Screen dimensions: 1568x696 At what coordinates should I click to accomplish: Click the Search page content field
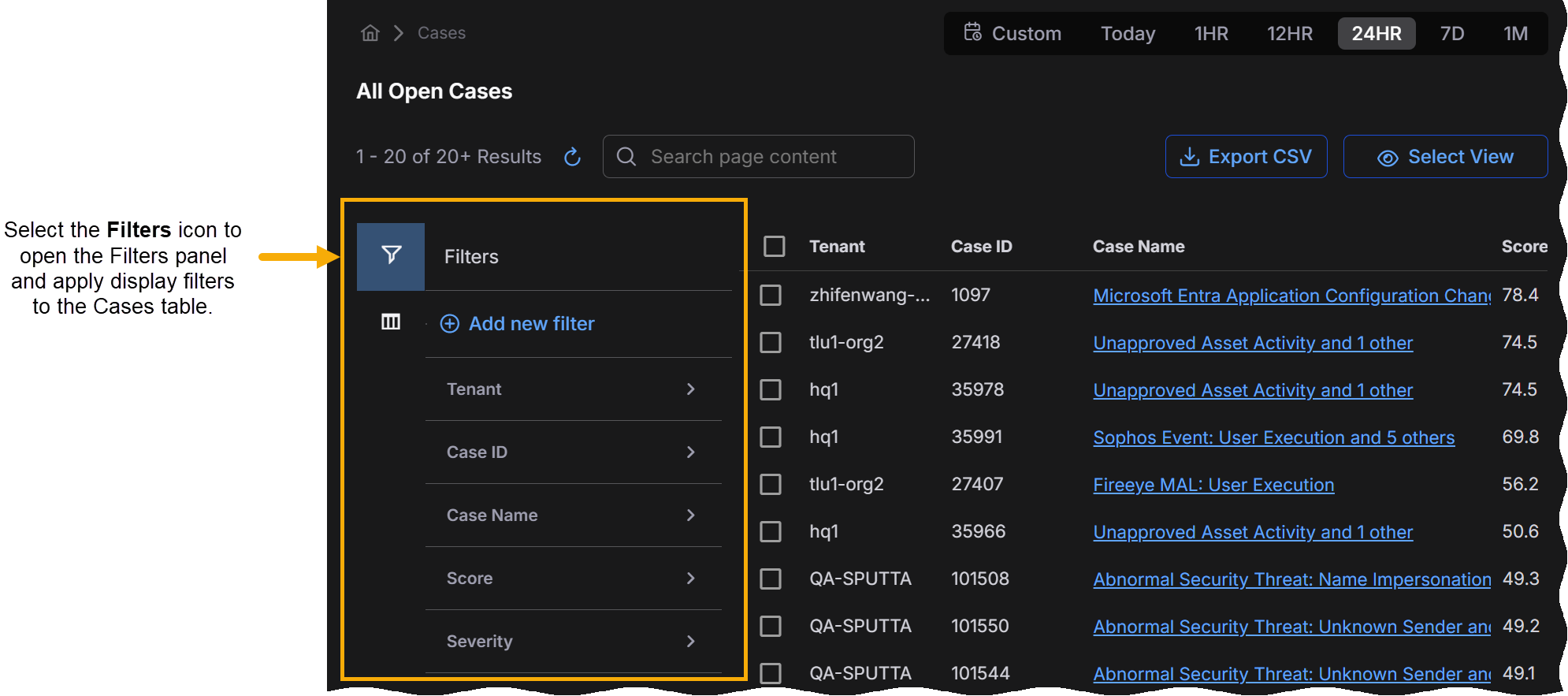click(758, 157)
